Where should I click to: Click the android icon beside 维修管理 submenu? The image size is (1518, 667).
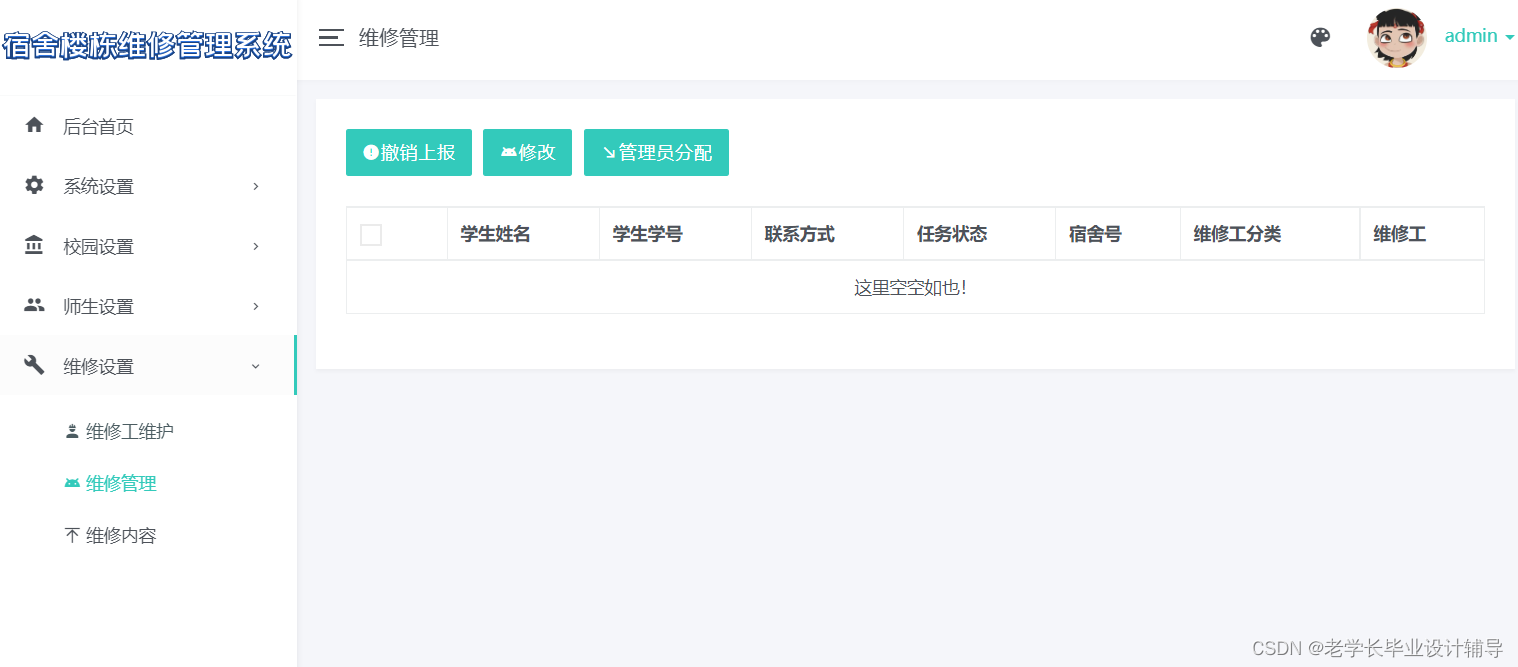(72, 484)
